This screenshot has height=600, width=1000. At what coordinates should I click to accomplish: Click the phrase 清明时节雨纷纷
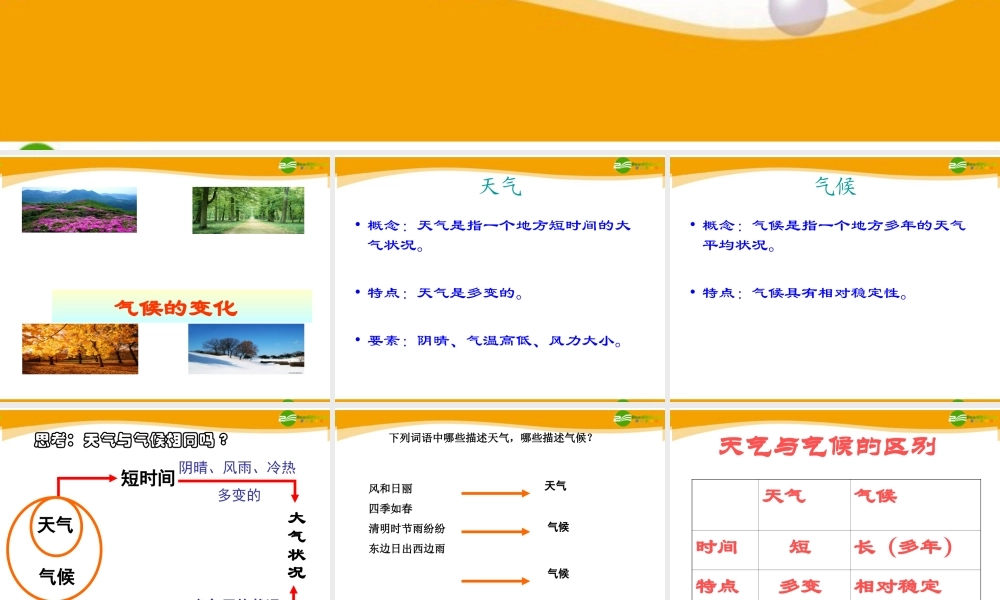tap(406, 529)
